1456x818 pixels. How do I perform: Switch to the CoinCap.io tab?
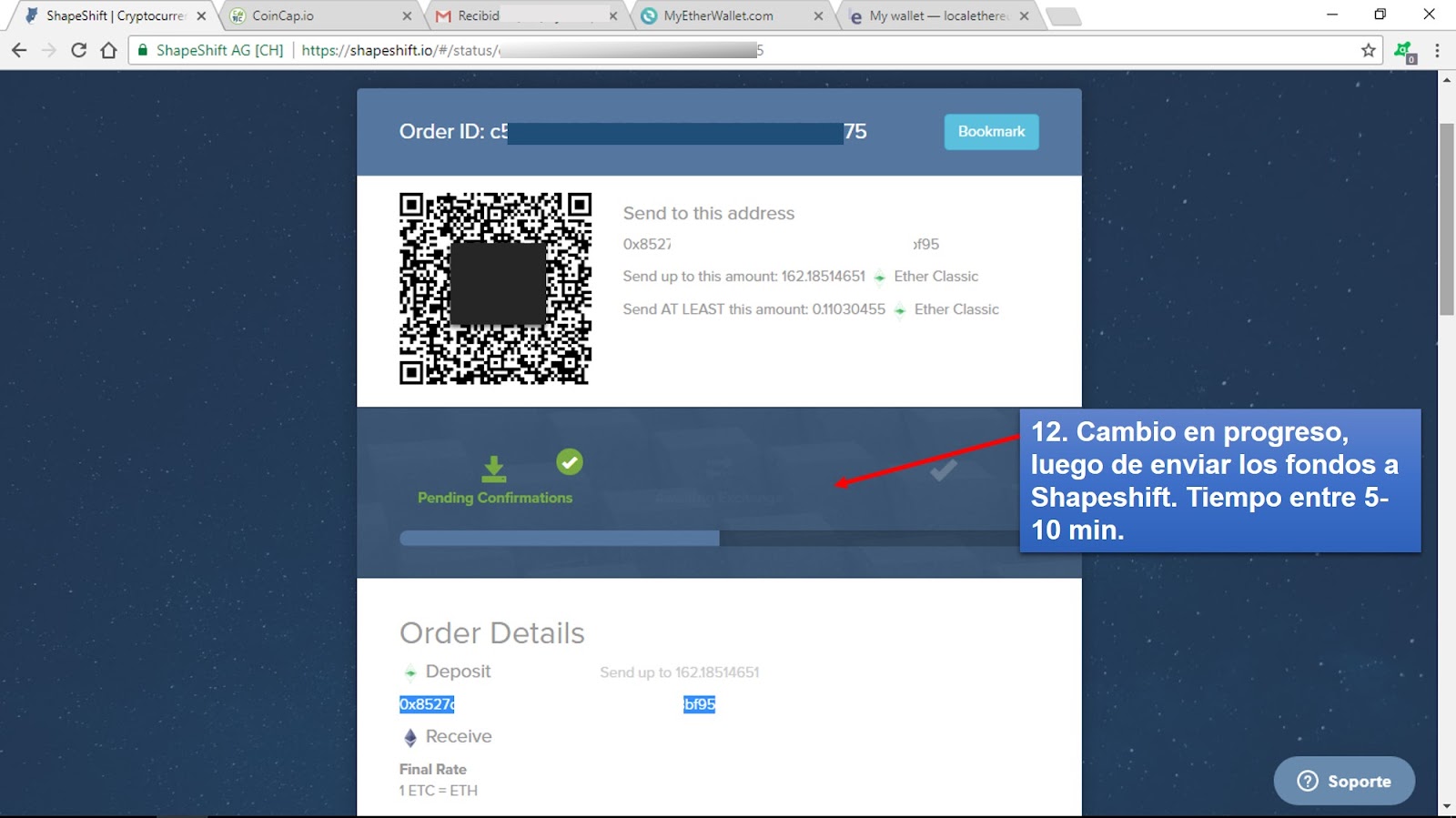click(x=318, y=15)
